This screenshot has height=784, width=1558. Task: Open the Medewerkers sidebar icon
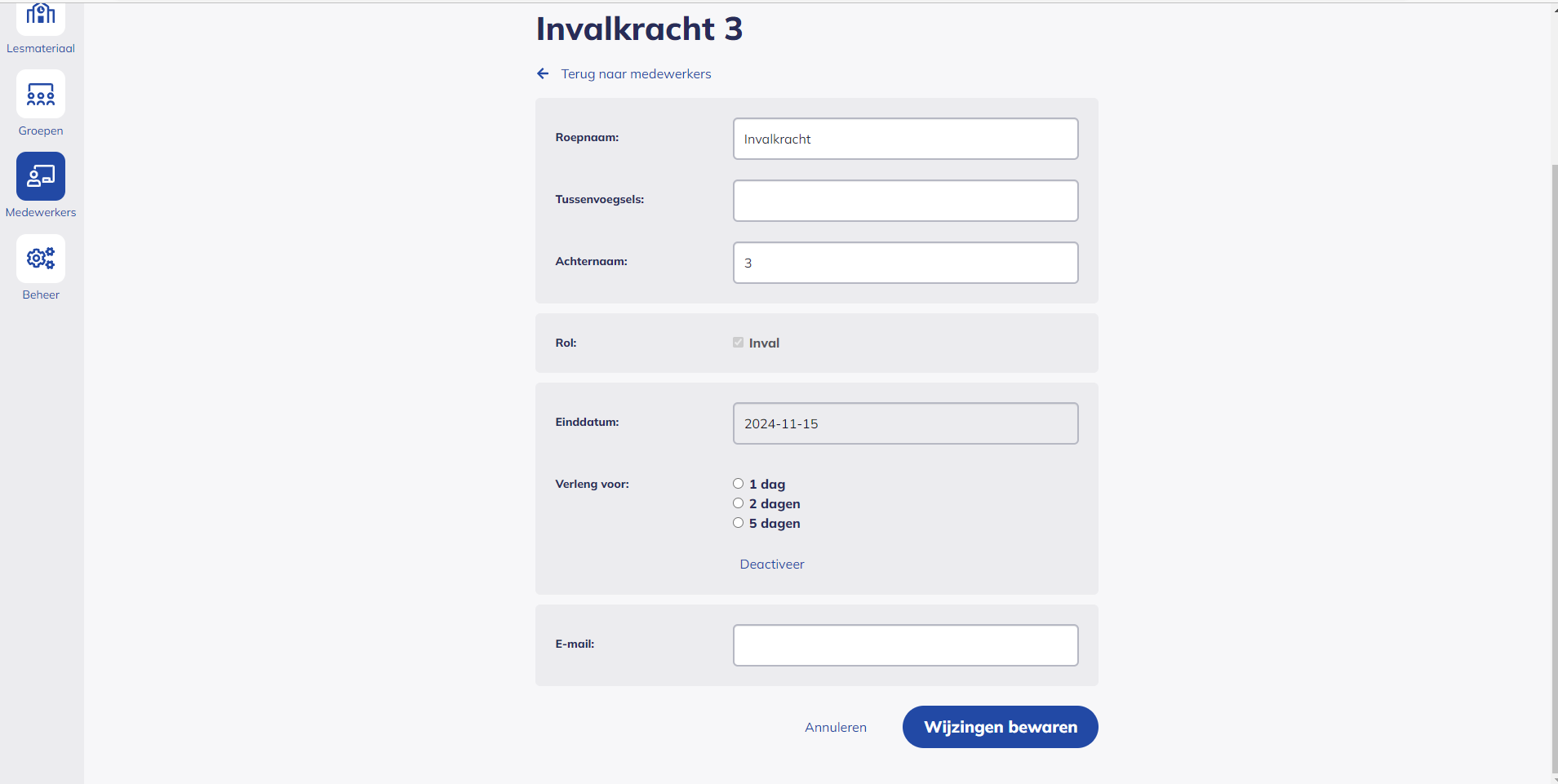pos(41,176)
